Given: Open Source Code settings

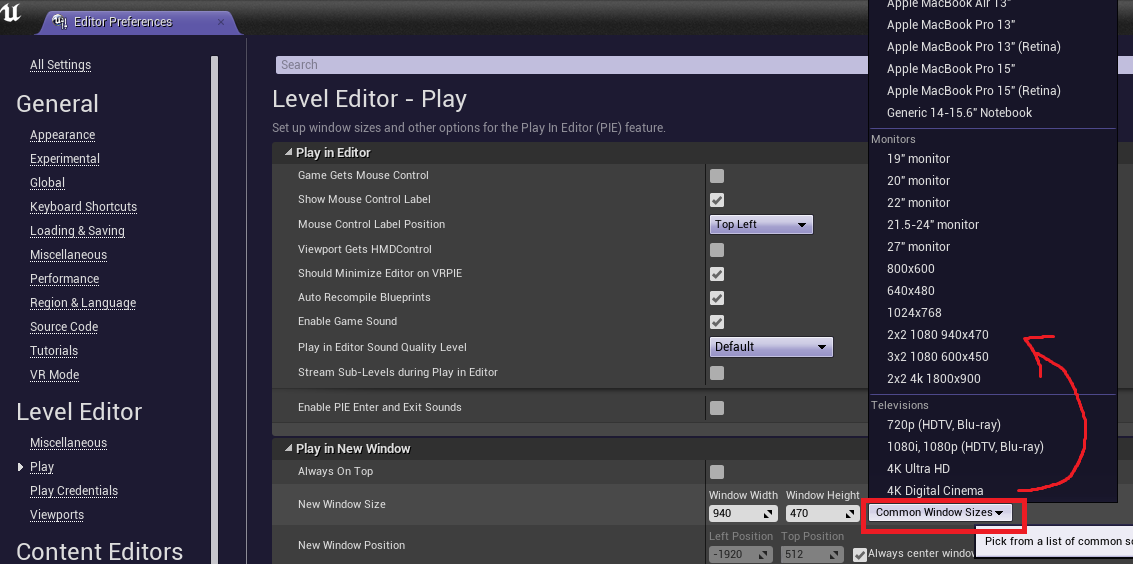Looking at the screenshot, I should (x=64, y=326).
